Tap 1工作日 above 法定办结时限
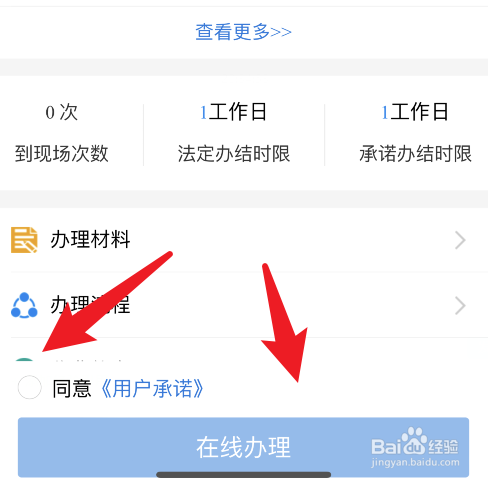488x480 pixels. click(x=233, y=112)
